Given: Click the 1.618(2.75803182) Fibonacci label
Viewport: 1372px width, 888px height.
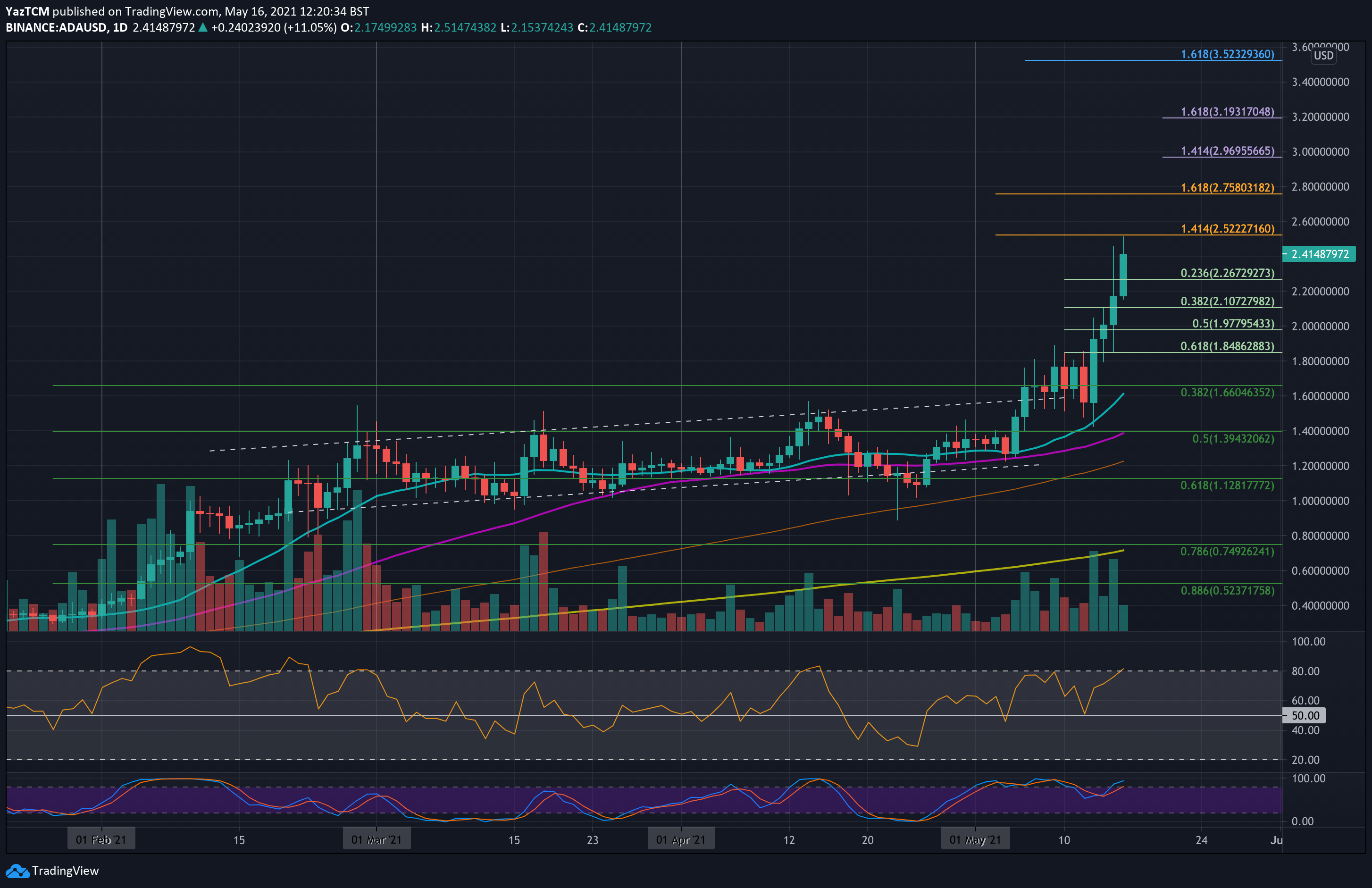Looking at the screenshot, I should coord(1227,188).
